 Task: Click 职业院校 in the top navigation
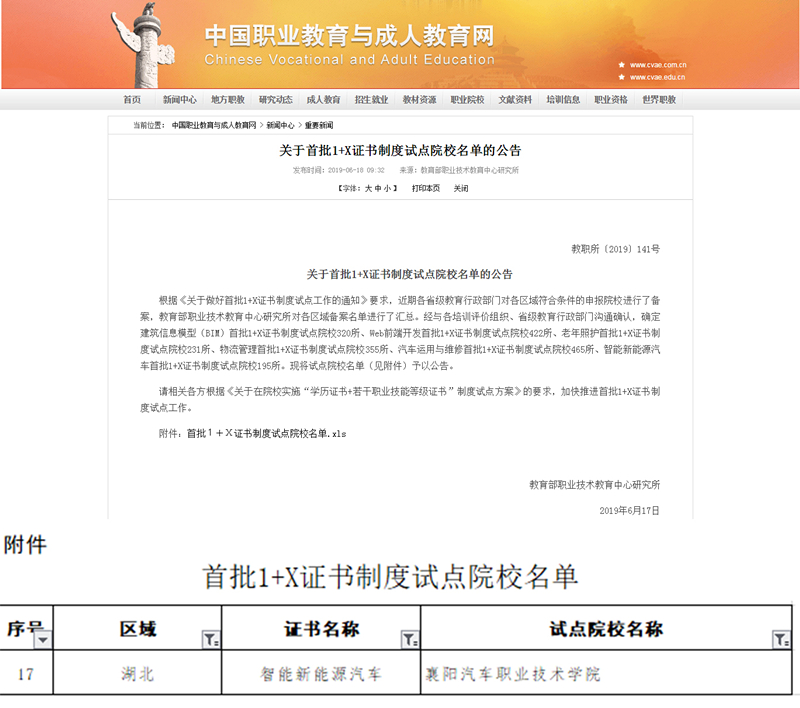[x=467, y=100]
